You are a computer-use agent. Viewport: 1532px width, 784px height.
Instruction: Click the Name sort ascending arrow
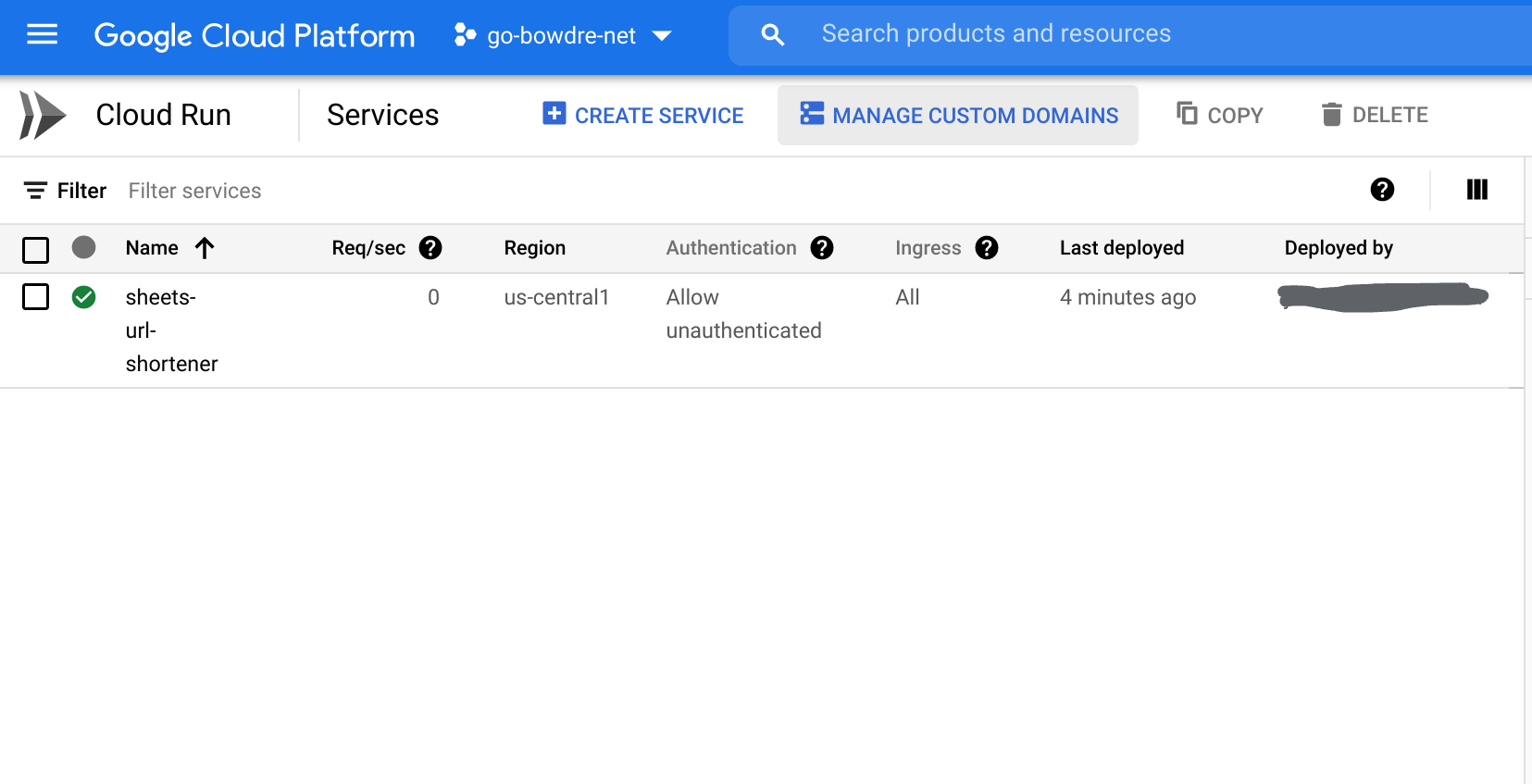205,248
